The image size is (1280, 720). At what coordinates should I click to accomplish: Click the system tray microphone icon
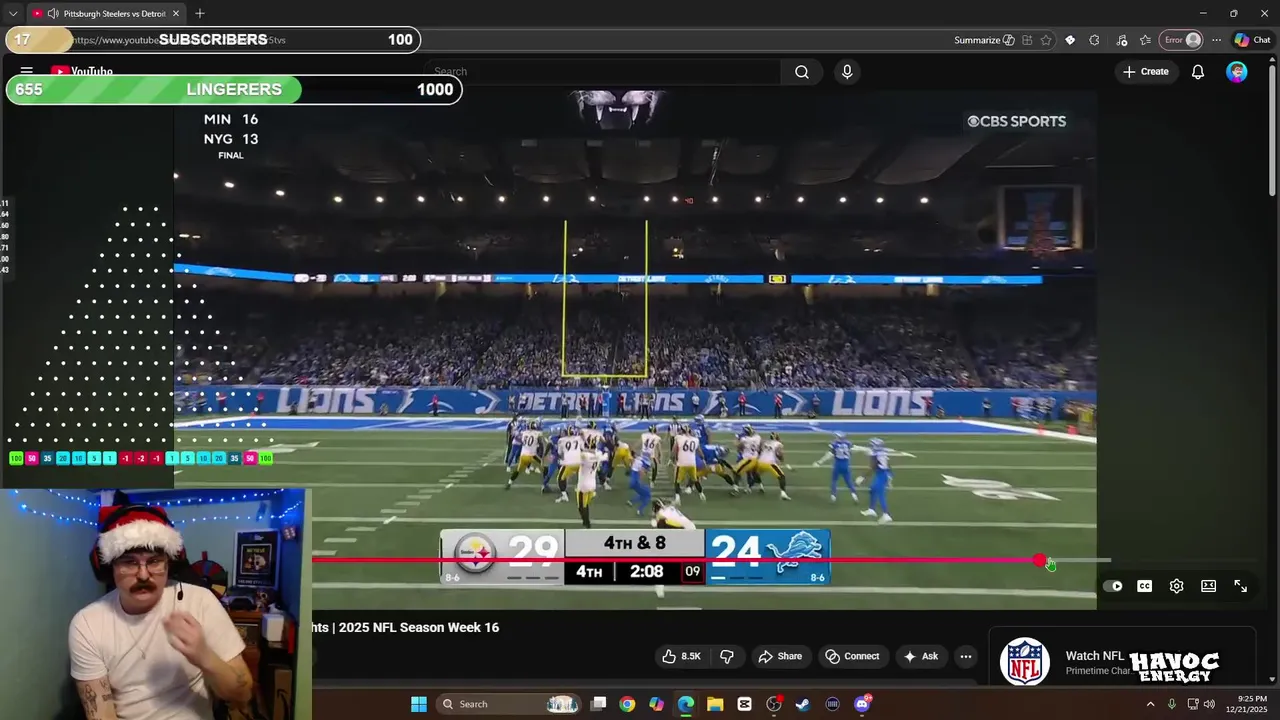coord(1172,704)
